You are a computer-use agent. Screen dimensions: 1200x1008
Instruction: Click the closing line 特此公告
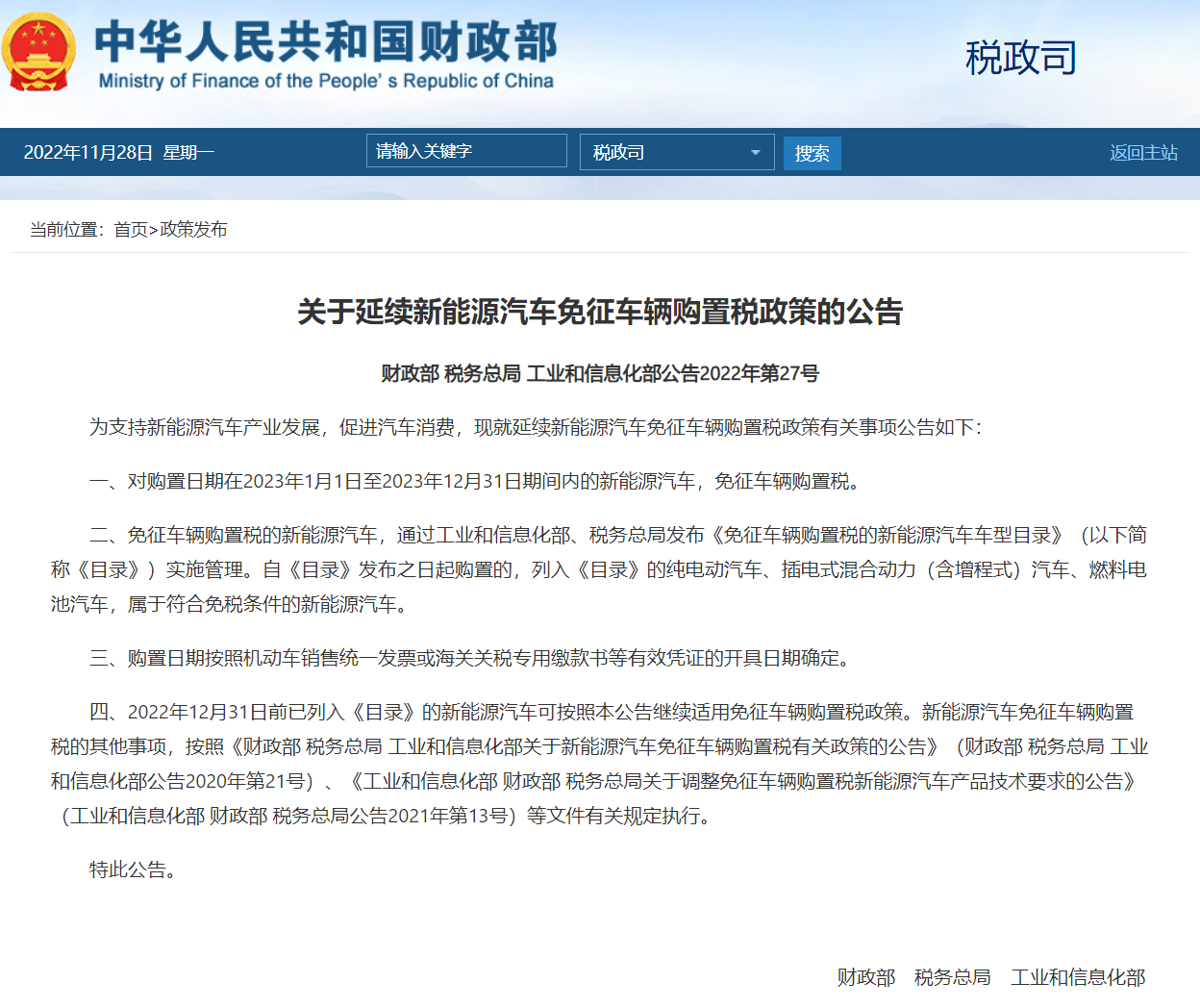[133, 869]
